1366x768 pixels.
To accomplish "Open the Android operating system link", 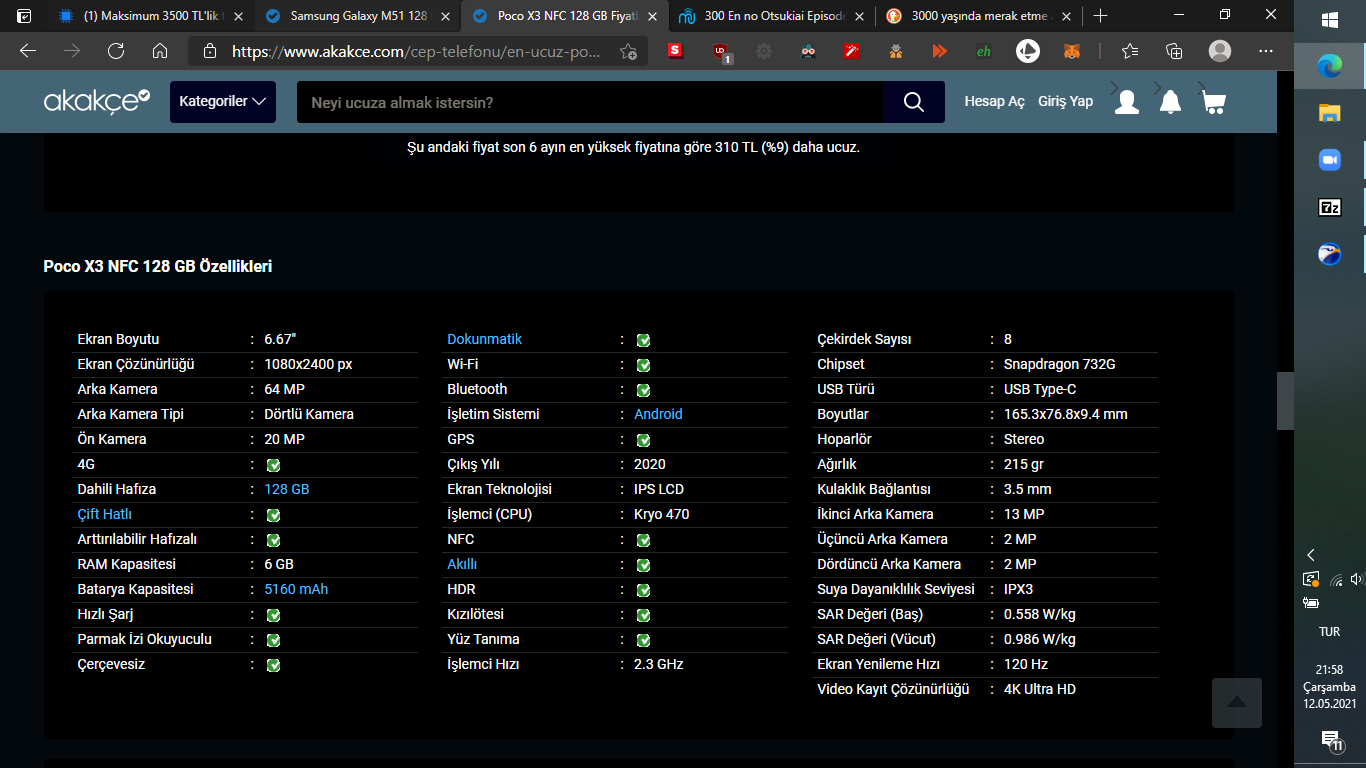I will pos(658,414).
